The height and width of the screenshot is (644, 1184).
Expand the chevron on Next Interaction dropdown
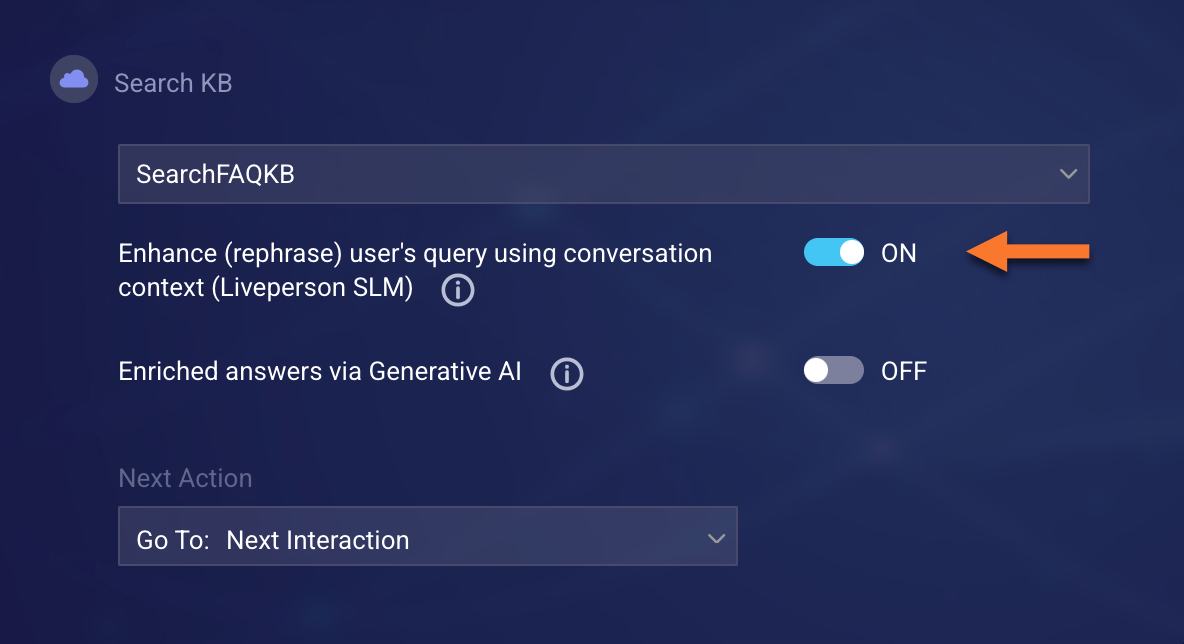[x=716, y=539]
